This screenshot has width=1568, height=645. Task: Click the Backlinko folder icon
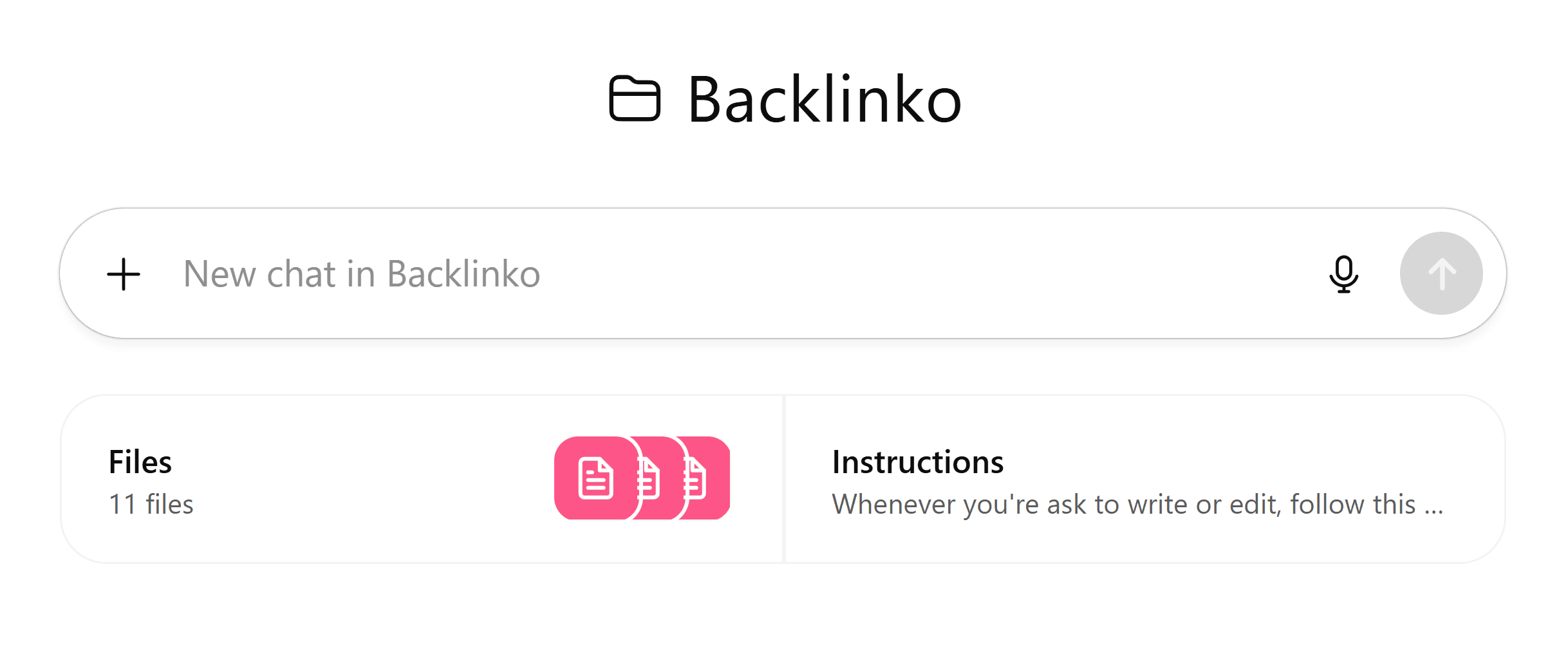click(x=635, y=99)
